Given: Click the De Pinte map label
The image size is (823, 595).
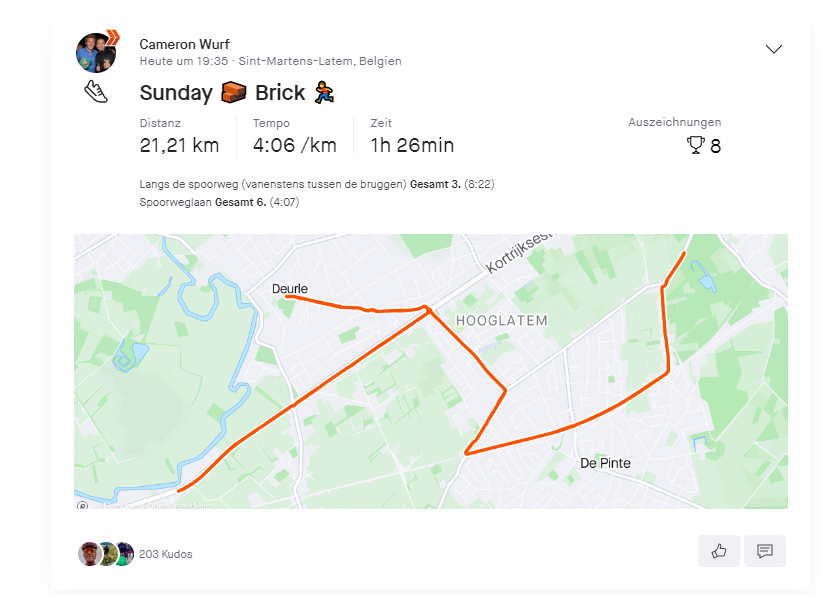Looking at the screenshot, I should tap(605, 463).
